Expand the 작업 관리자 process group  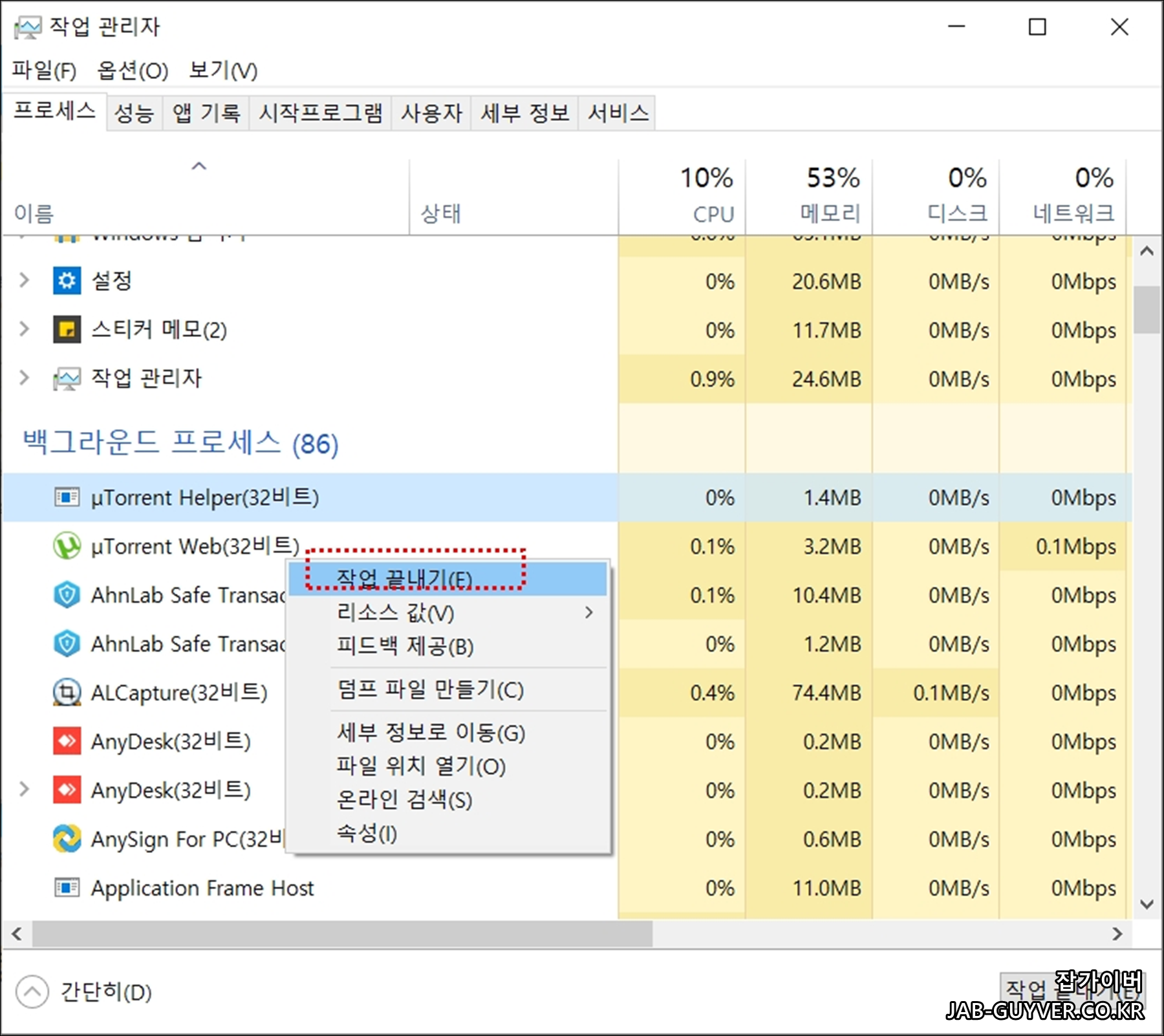coord(25,378)
